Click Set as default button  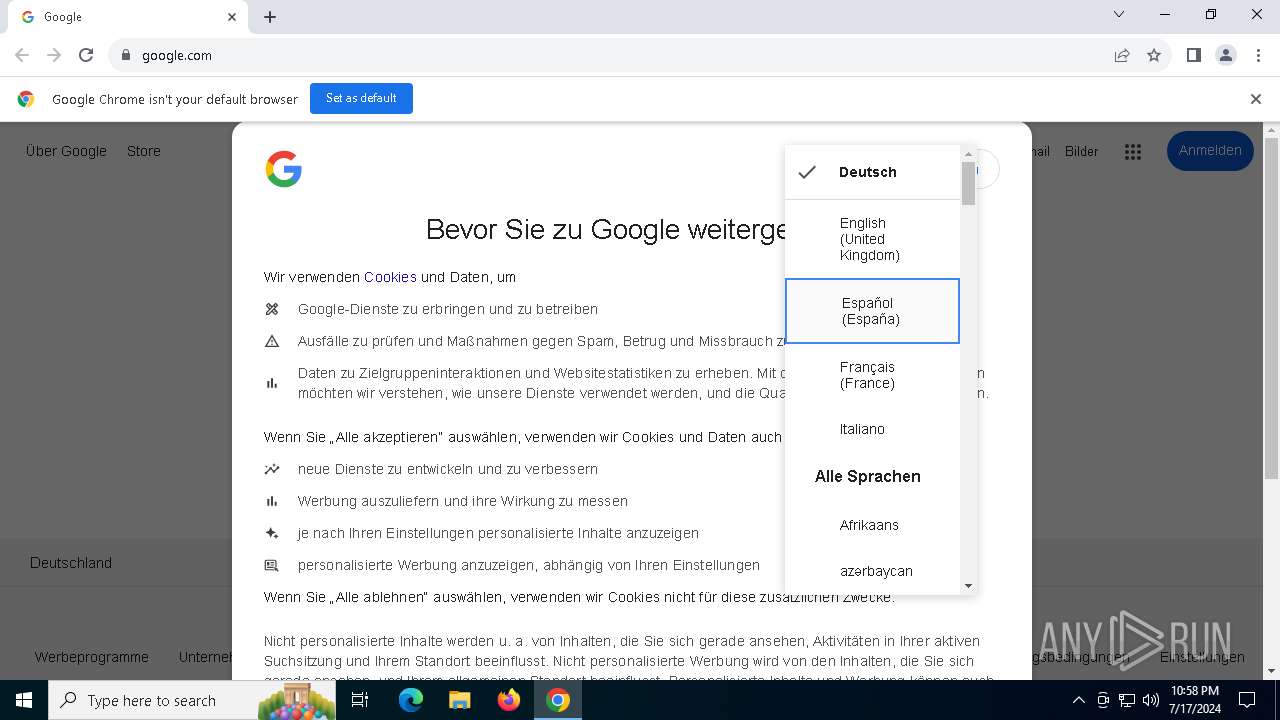click(x=361, y=98)
